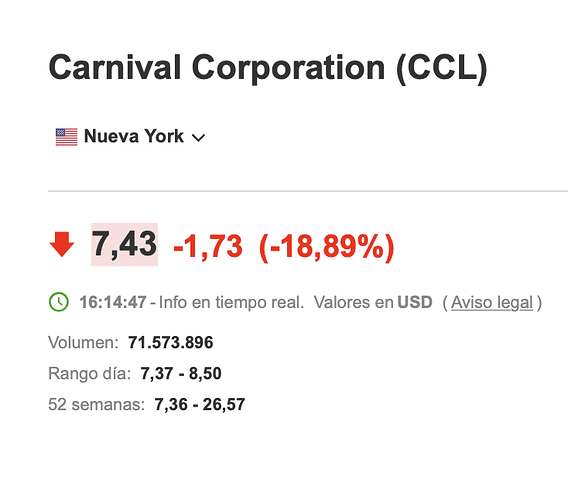The width and height of the screenshot is (568, 500).
Task: Click the 52 semanas value 7,36 - 26,57
Action: pyautogui.click(x=200, y=404)
